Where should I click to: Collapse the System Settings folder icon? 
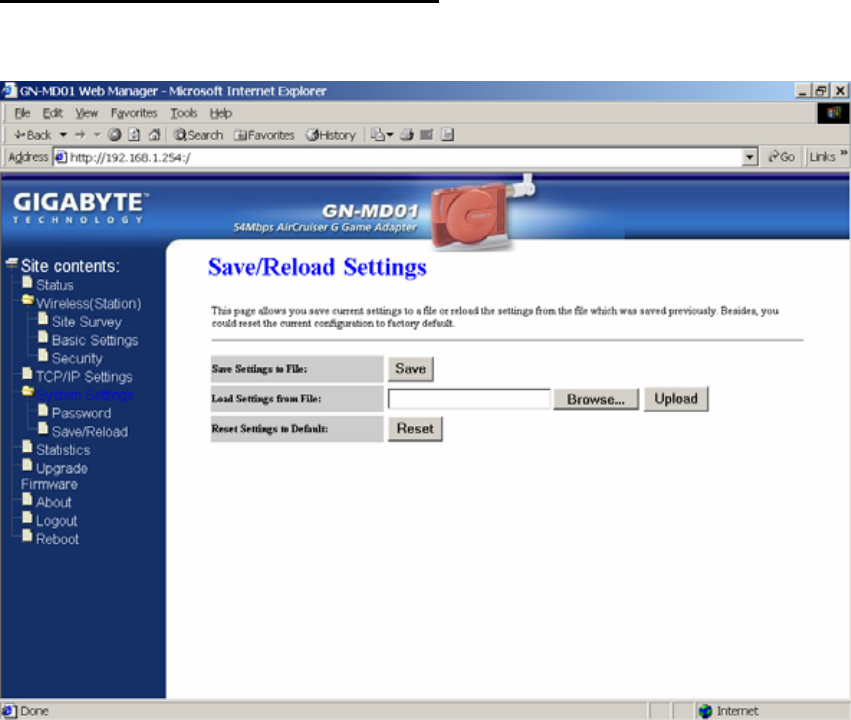pyautogui.click(x=28, y=391)
